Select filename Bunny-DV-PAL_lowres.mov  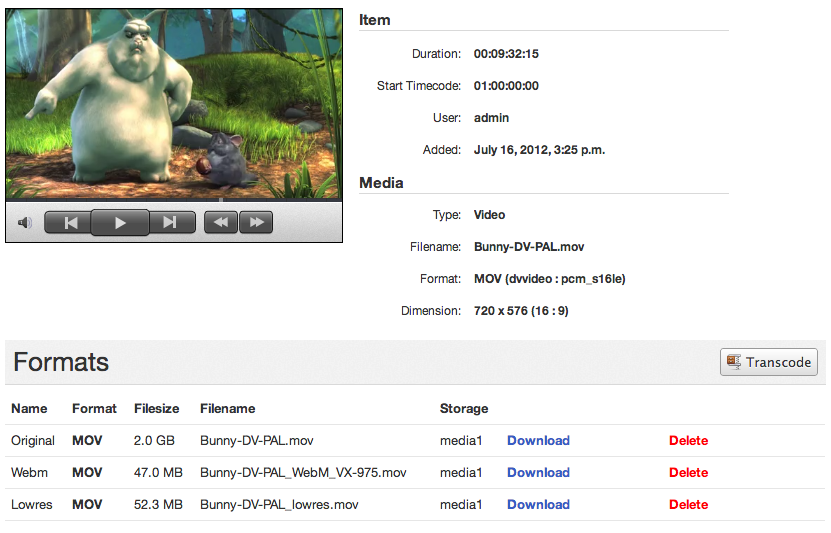(x=279, y=505)
